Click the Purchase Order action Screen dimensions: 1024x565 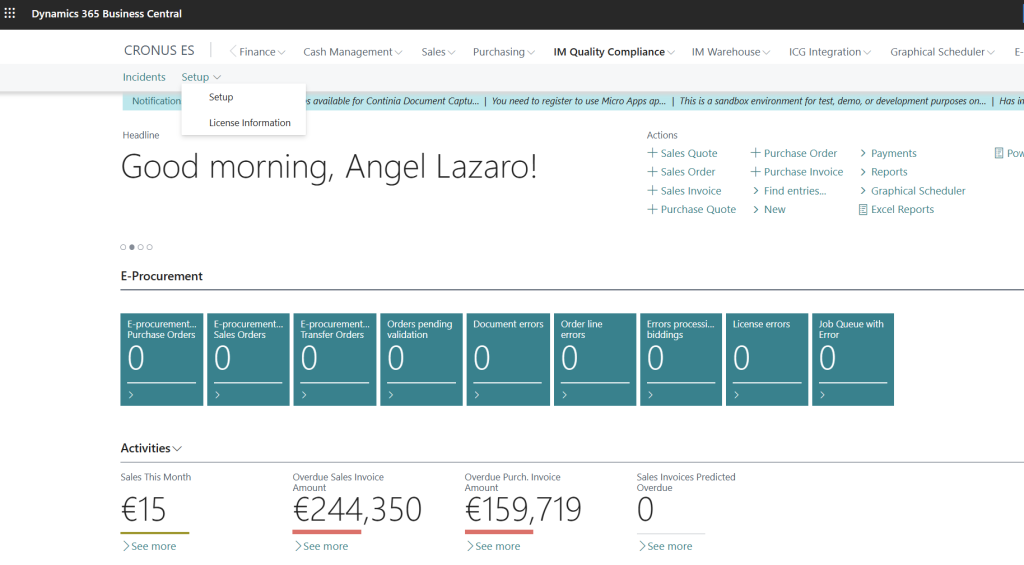tap(801, 153)
